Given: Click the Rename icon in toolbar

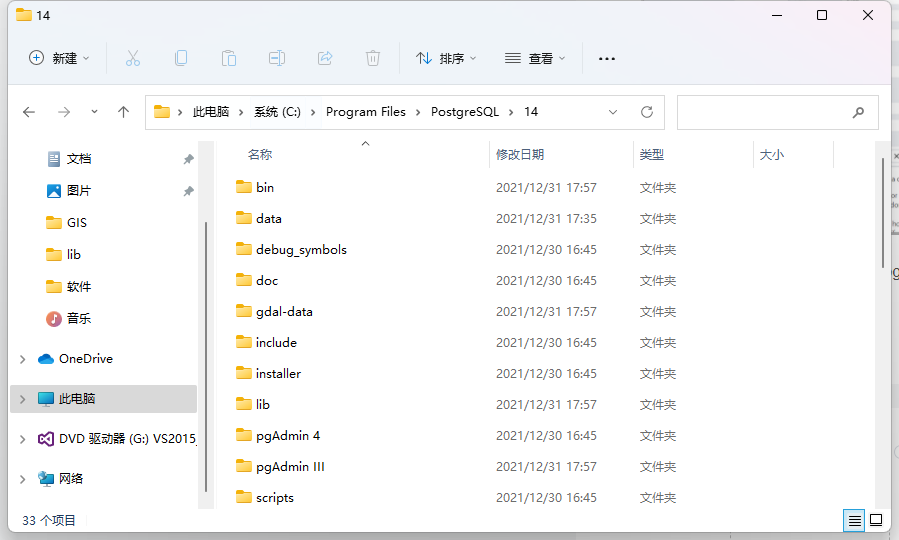Looking at the screenshot, I should (x=277, y=58).
